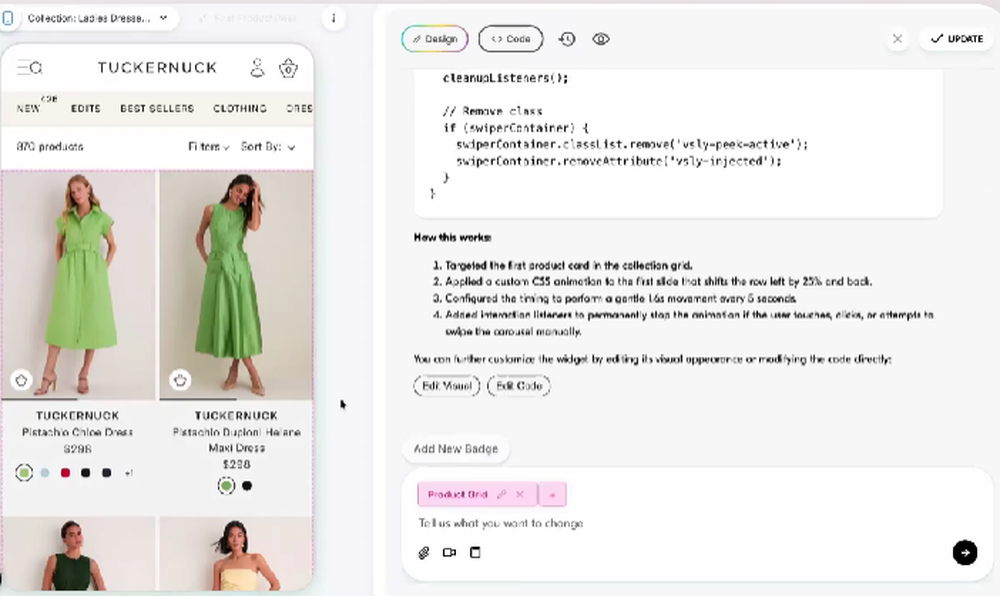
Task: Switch to Code mode in the editor
Action: [510, 39]
